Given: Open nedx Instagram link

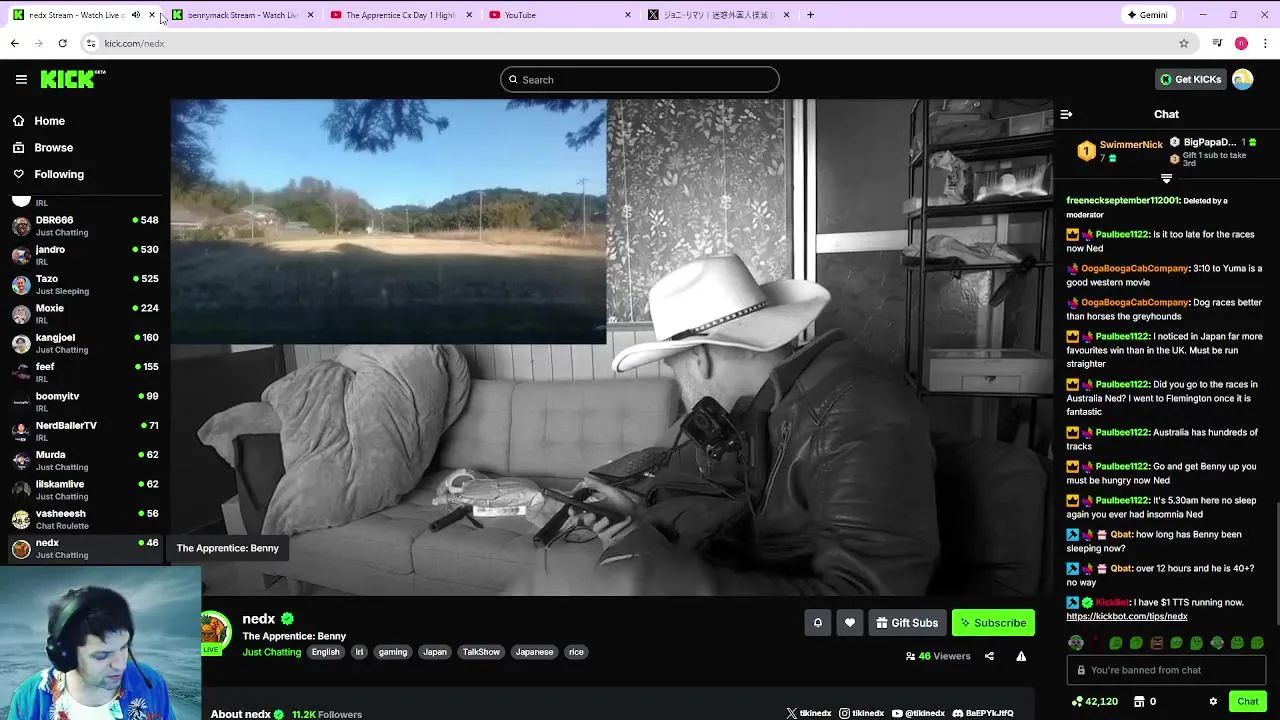Looking at the screenshot, I should (x=862, y=713).
